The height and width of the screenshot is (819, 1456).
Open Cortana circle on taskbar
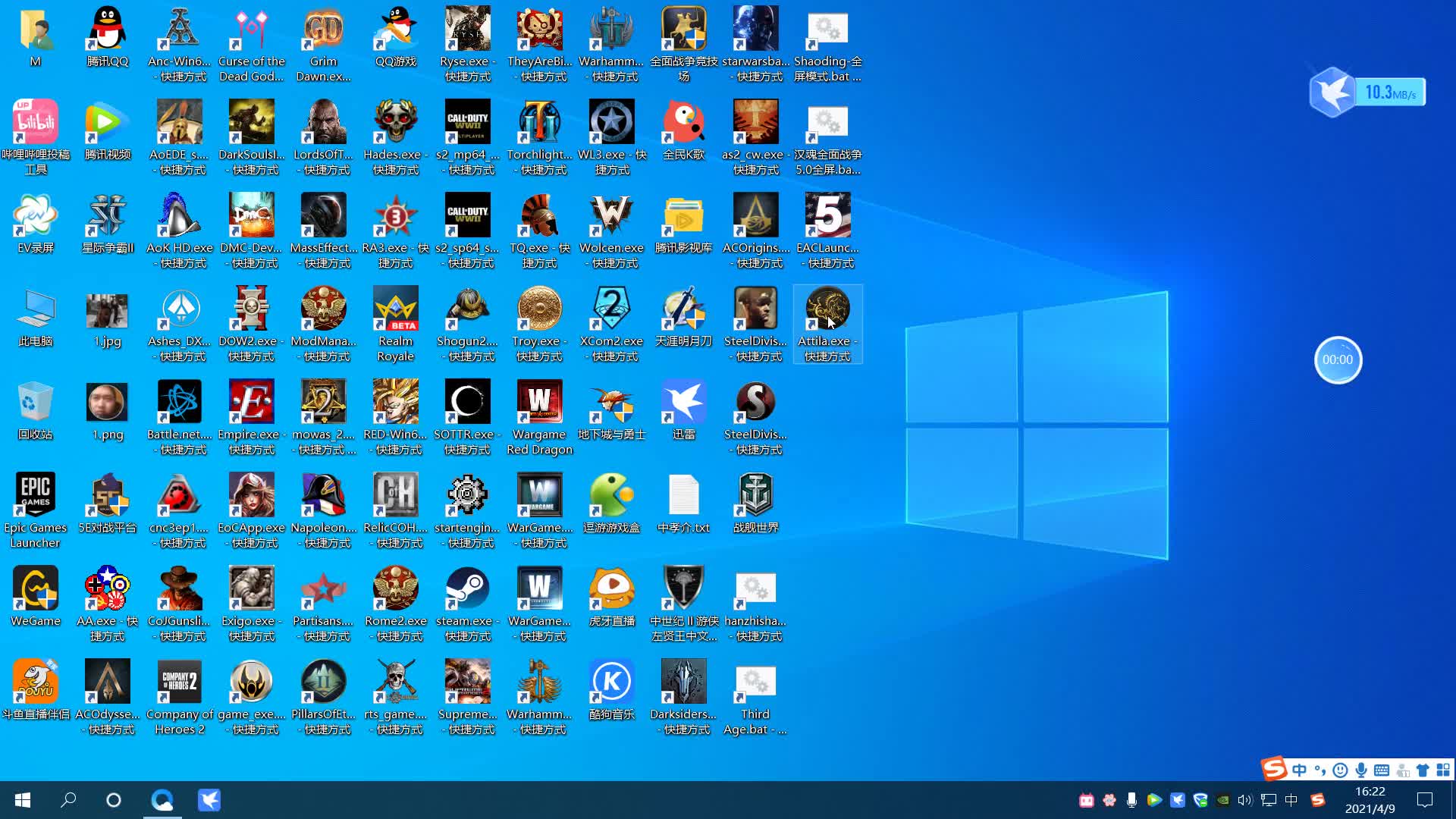[x=114, y=800]
